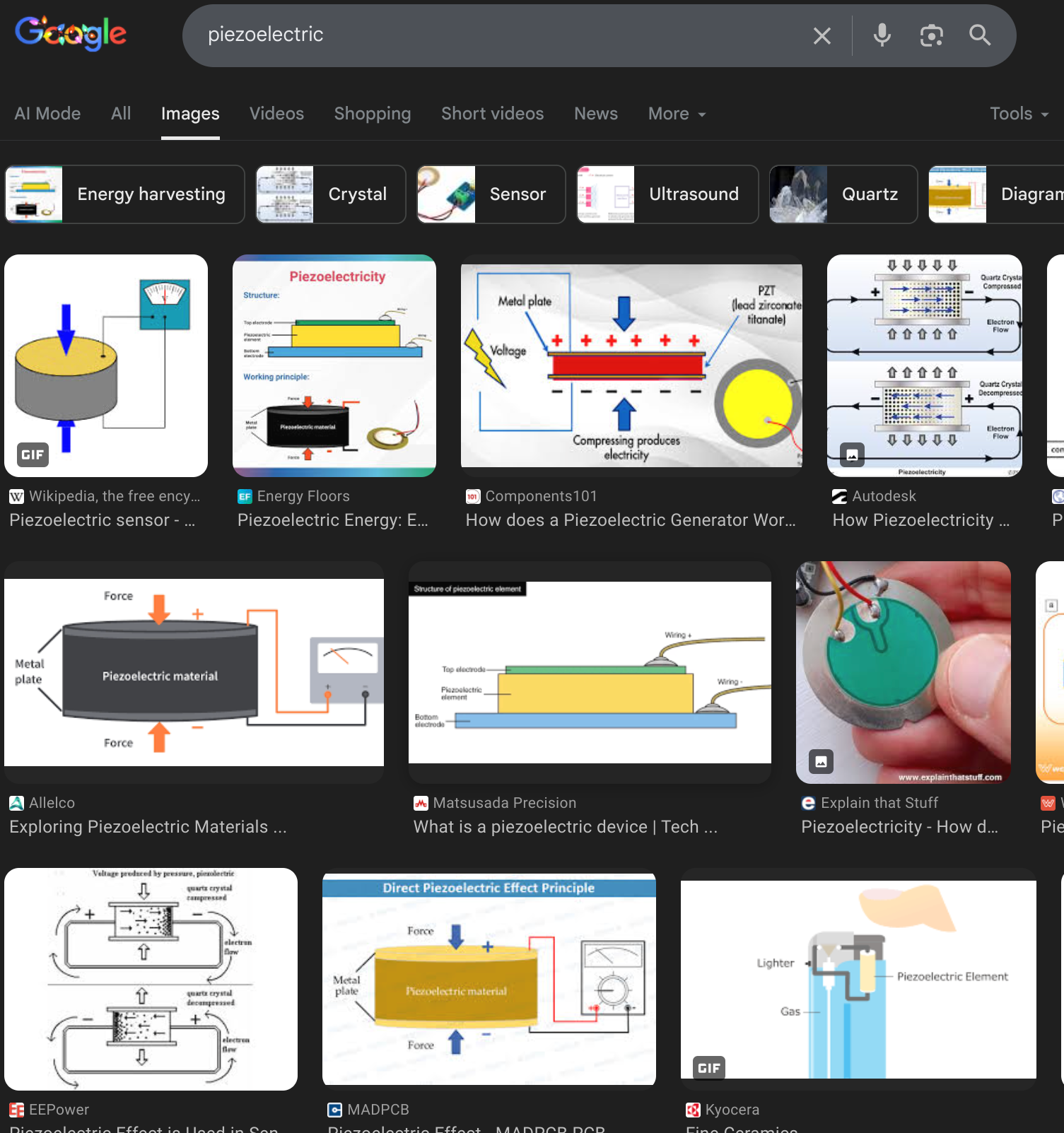
Task: Open Google Lens image search
Action: click(x=931, y=35)
